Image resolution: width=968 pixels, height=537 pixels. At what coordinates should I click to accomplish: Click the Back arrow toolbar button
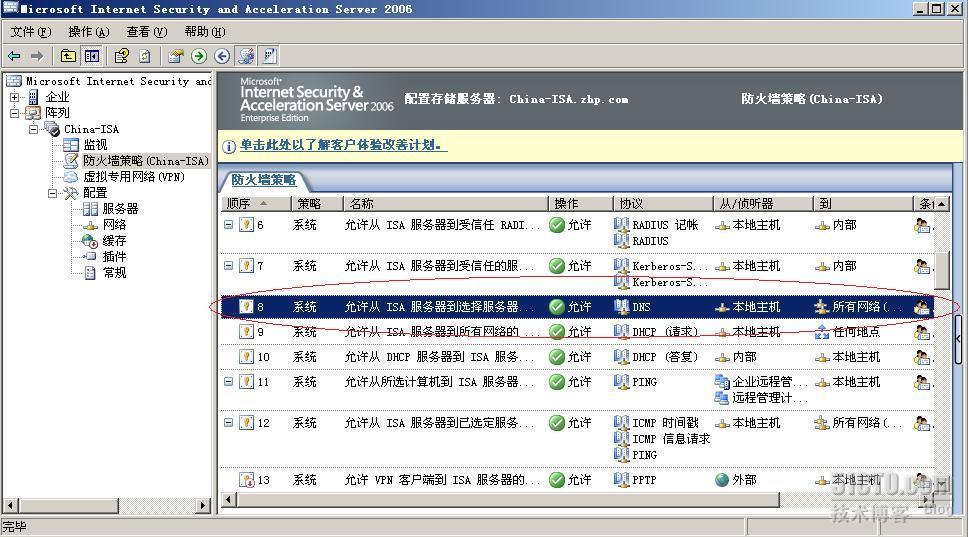tap(14, 56)
